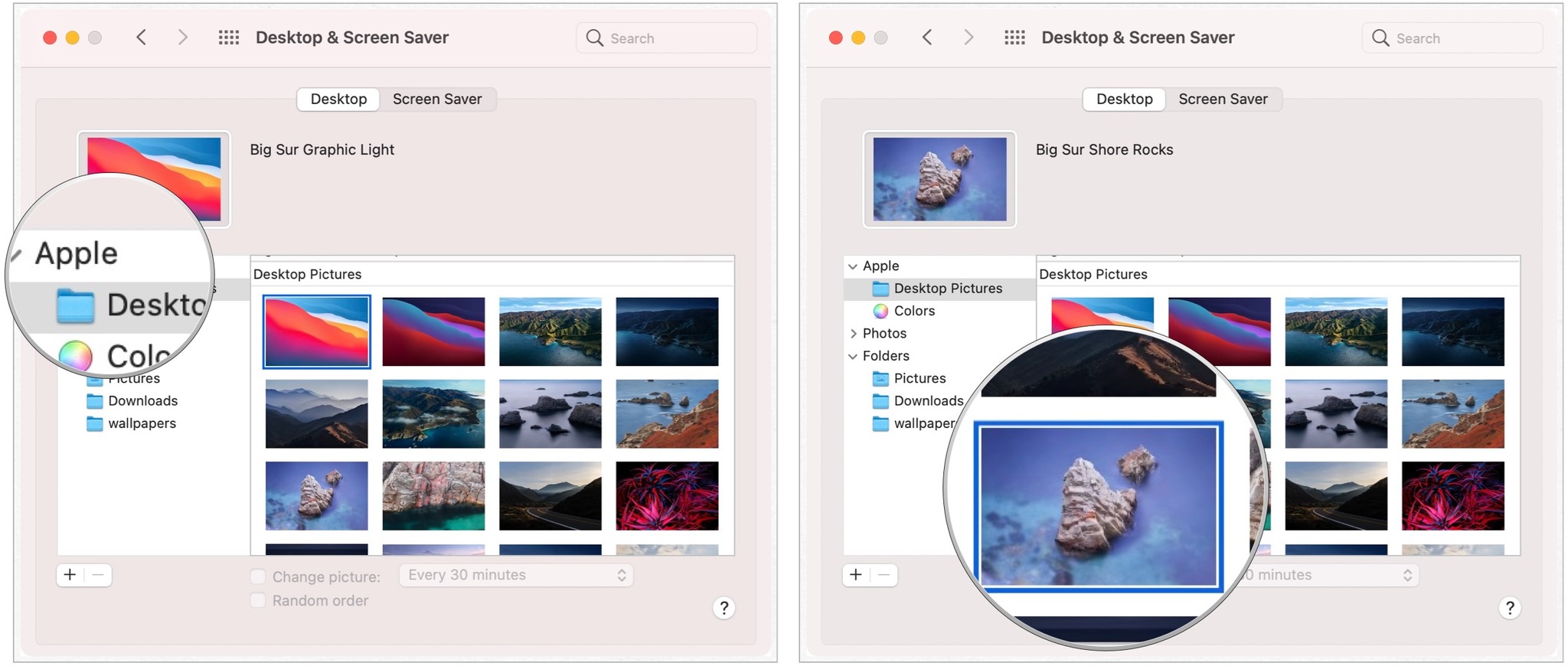Image resolution: width=1568 pixels, height=666 pixels.
Task: Expand the Photos section in right window
Action: tap(853, 334)
